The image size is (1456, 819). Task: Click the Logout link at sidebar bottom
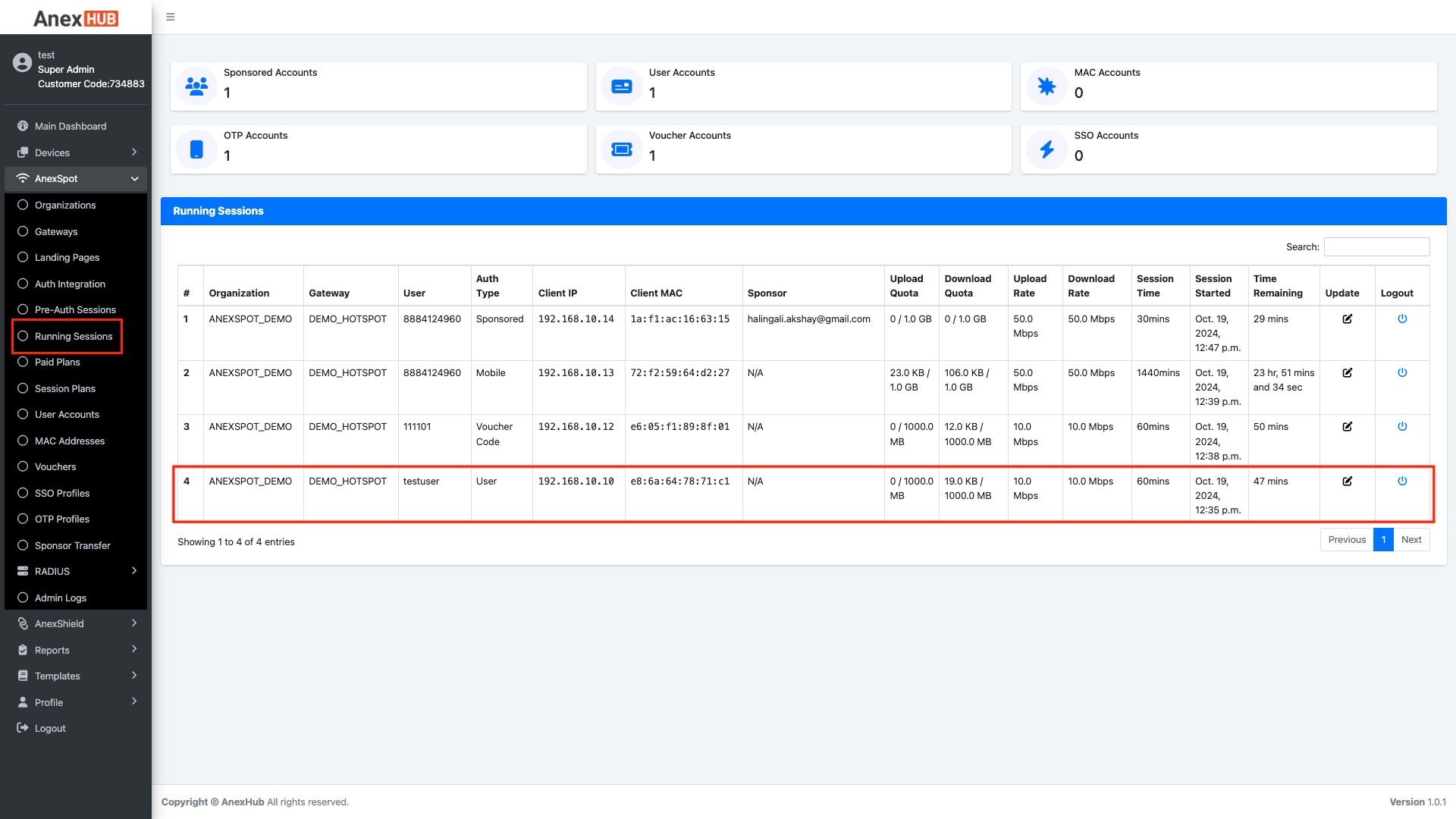coord(50,728)
